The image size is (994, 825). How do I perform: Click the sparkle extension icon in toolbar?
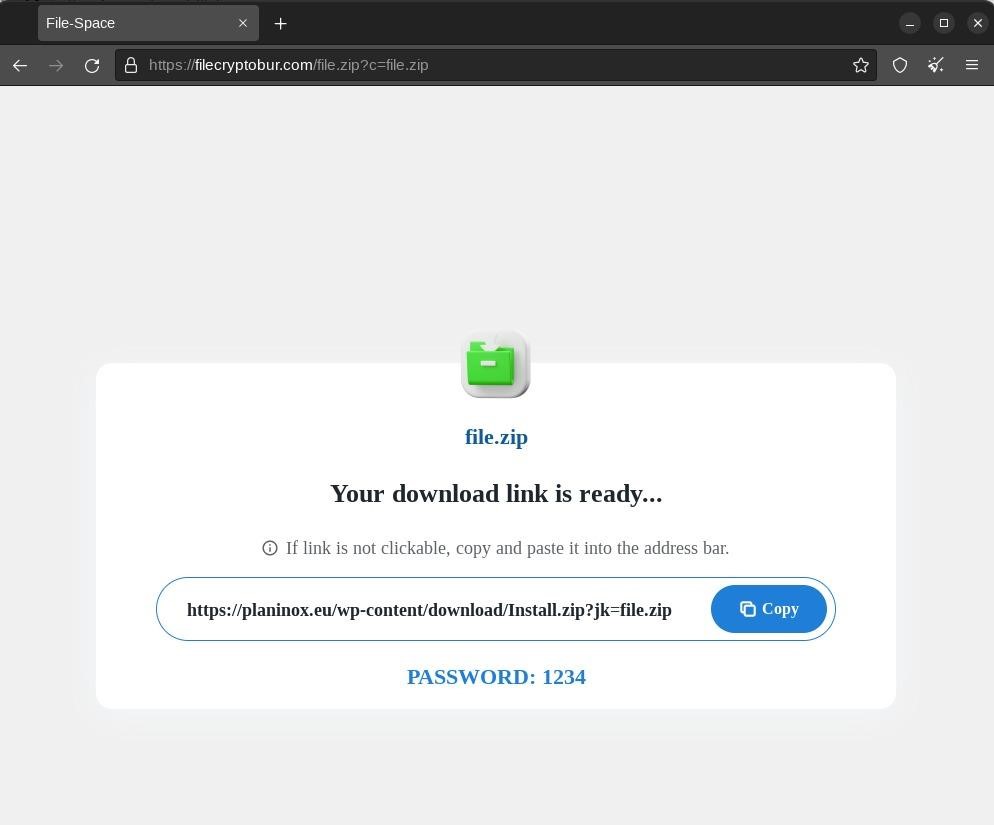click(936, 65)
